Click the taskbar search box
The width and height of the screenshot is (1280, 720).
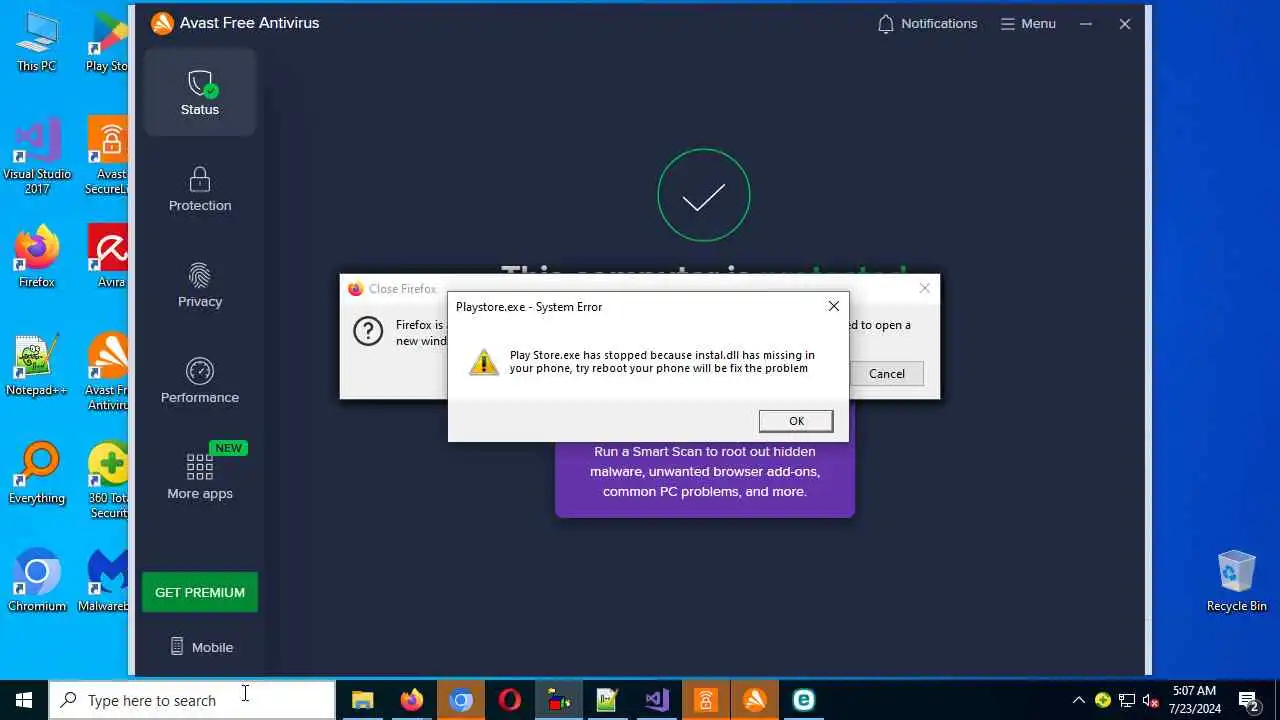click(192, 700)
